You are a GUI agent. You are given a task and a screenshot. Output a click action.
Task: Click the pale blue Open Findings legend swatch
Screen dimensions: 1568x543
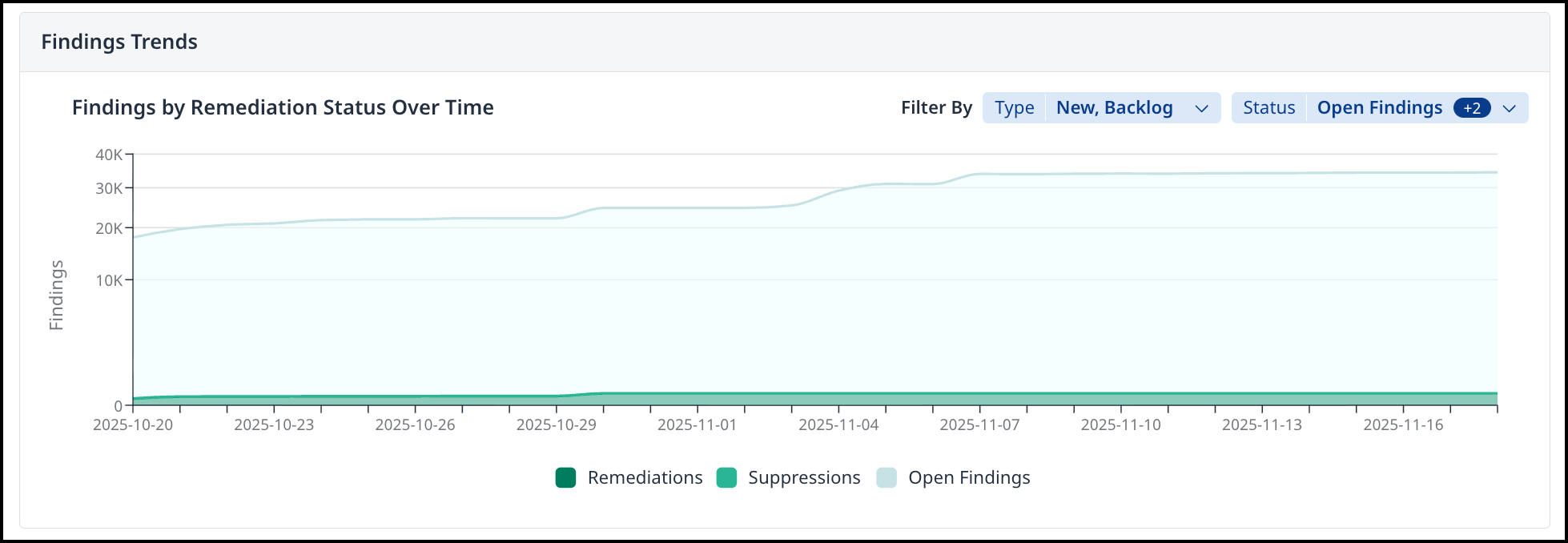pos(887,478)
